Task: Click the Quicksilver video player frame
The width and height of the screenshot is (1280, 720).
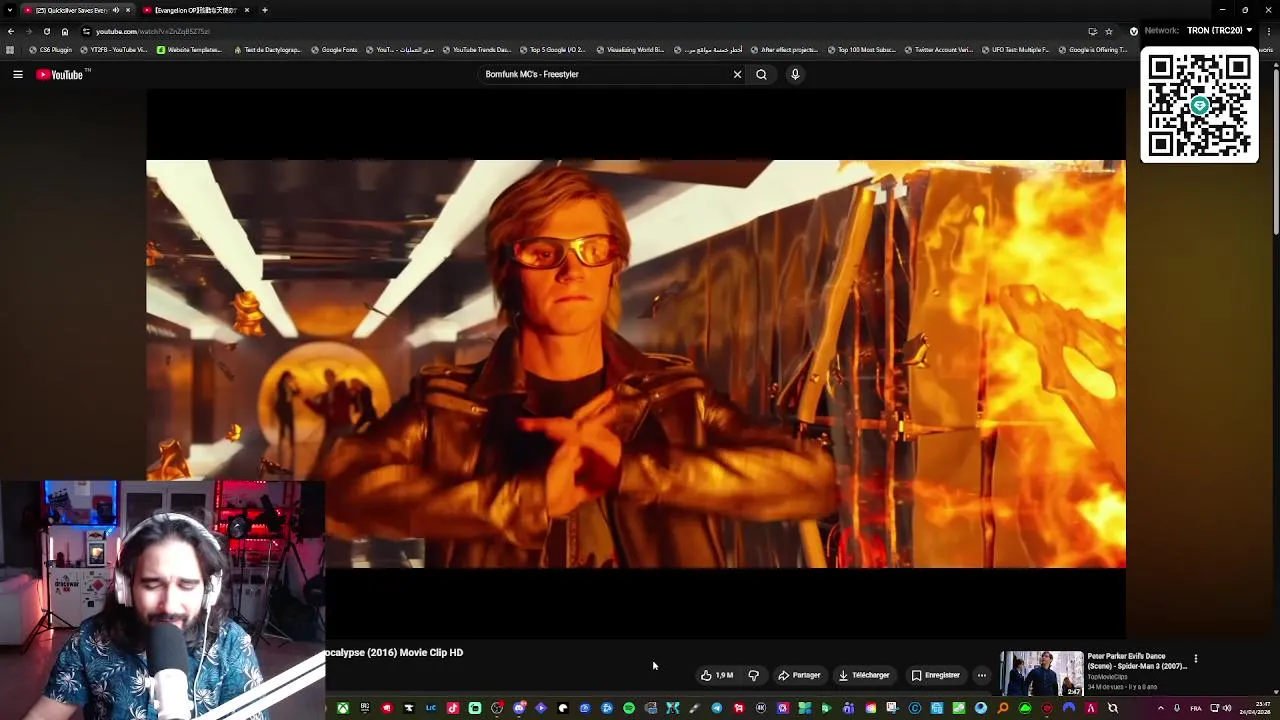Action: coord(636,364)
